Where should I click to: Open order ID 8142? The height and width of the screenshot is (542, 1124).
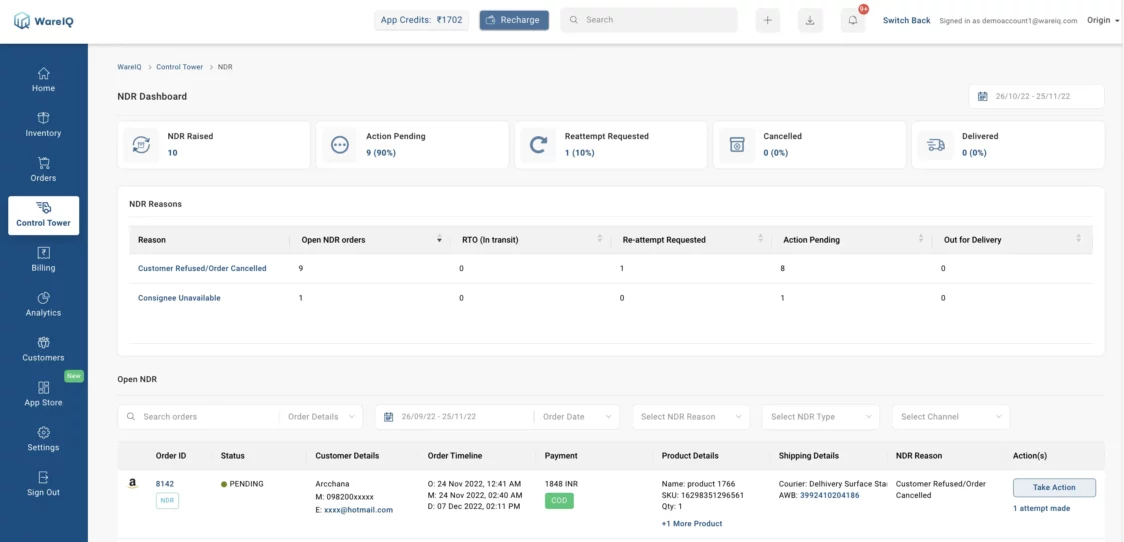pos(165,484)
